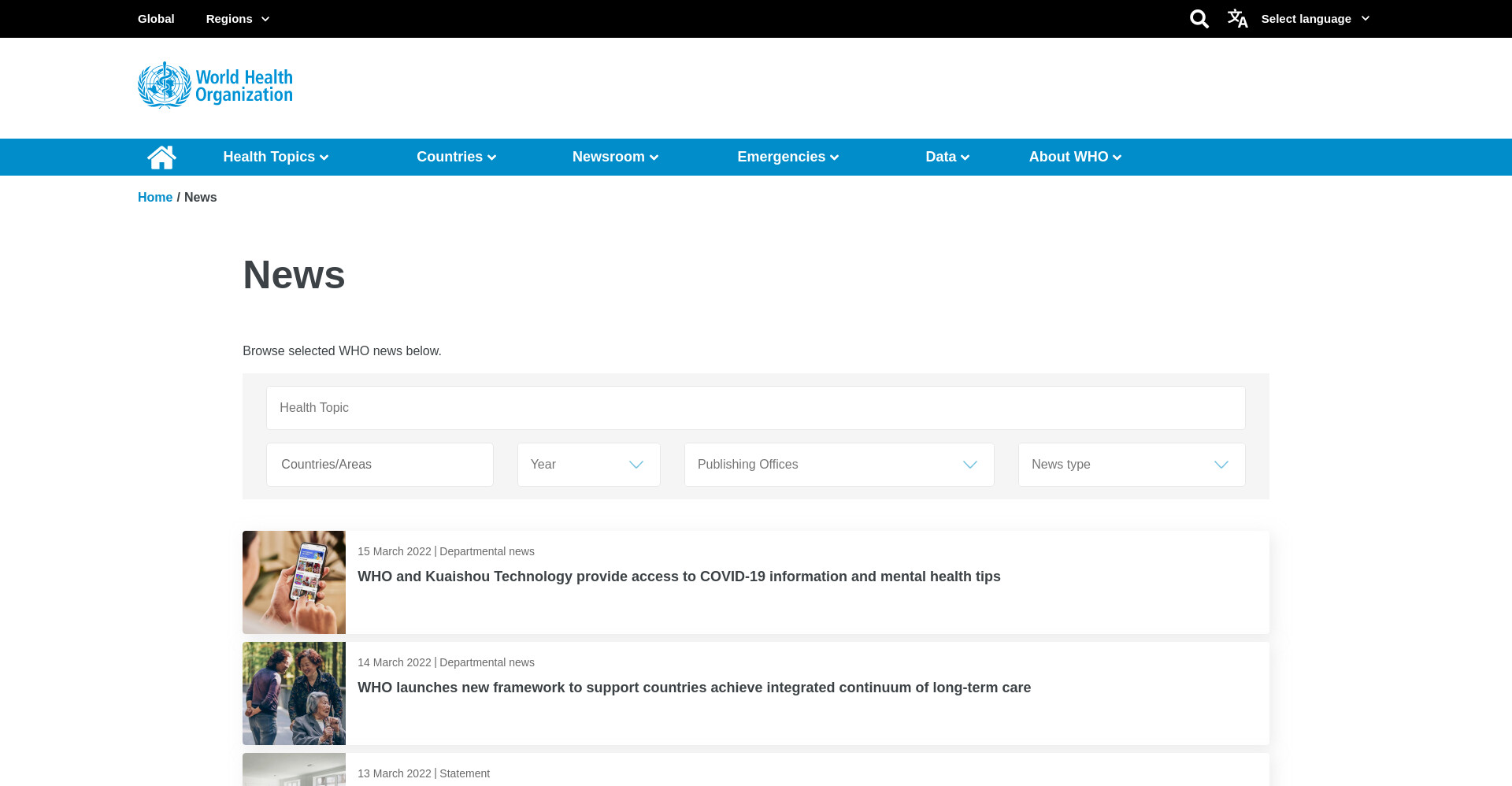Click the elderly family article thumbnail
This screenshot has height=786, width=1512.
[x=294, y=693]
